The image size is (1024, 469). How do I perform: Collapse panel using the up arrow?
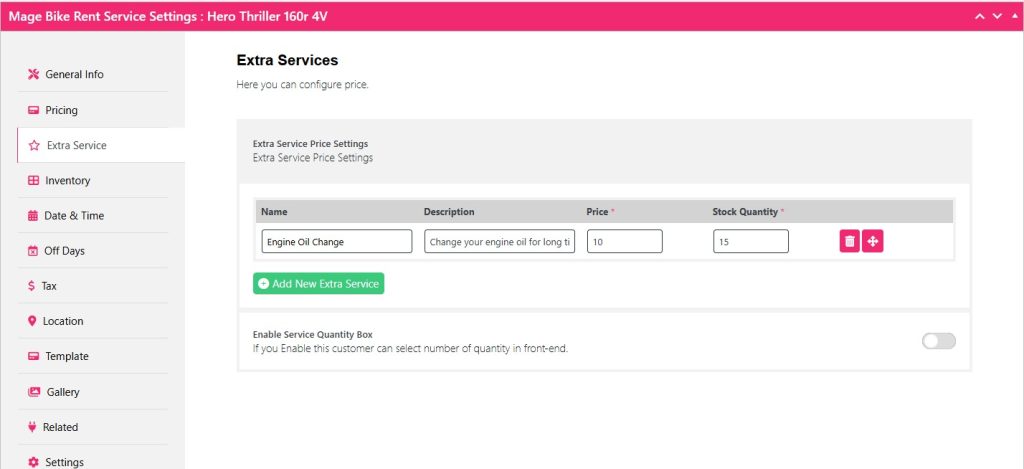980,16
